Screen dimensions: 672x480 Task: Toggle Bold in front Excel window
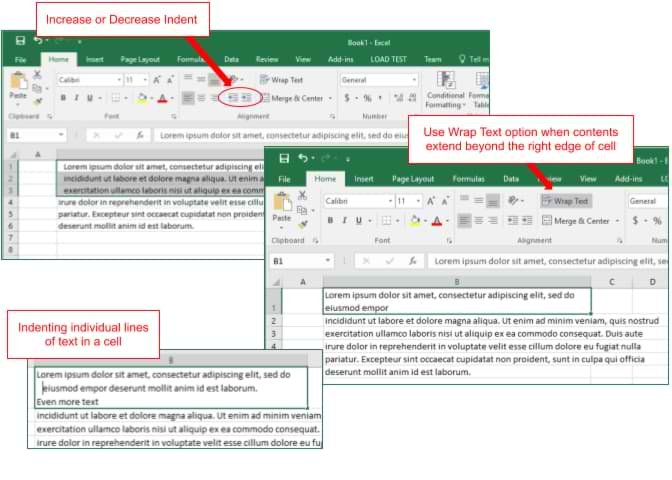pos(330,221)
